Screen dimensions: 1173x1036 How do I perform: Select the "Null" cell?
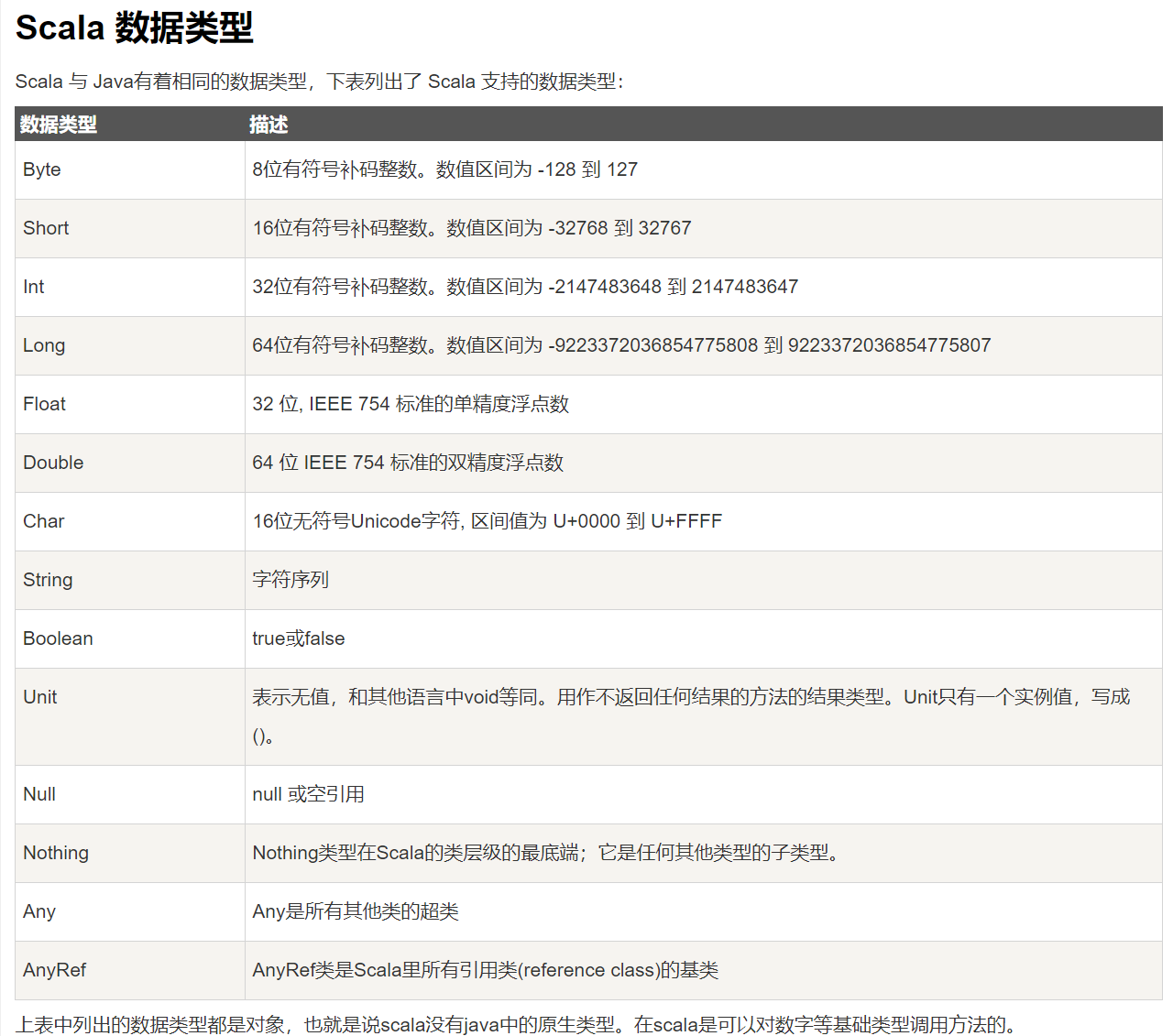point(130,794)
